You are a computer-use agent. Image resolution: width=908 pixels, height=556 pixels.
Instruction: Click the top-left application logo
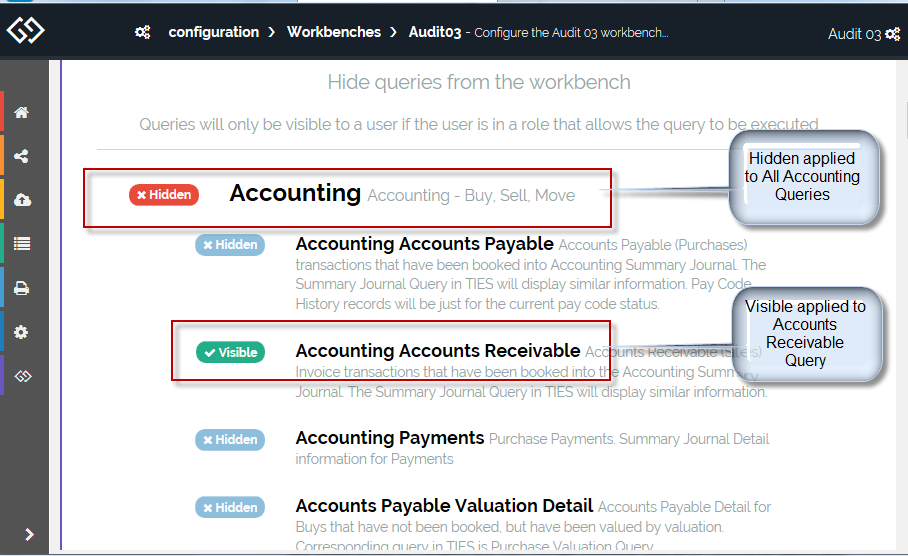25,31
